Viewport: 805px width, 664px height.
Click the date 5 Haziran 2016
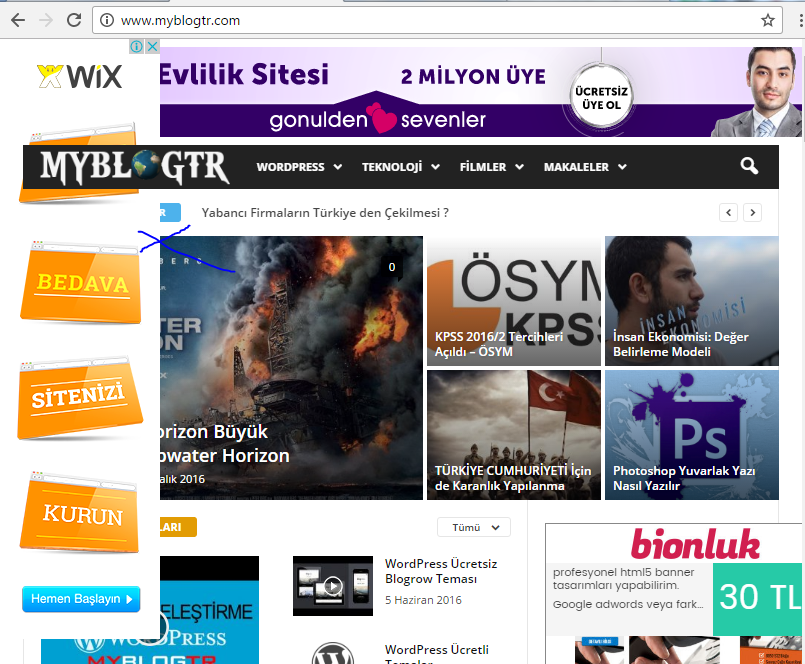[x=423, y=600]
